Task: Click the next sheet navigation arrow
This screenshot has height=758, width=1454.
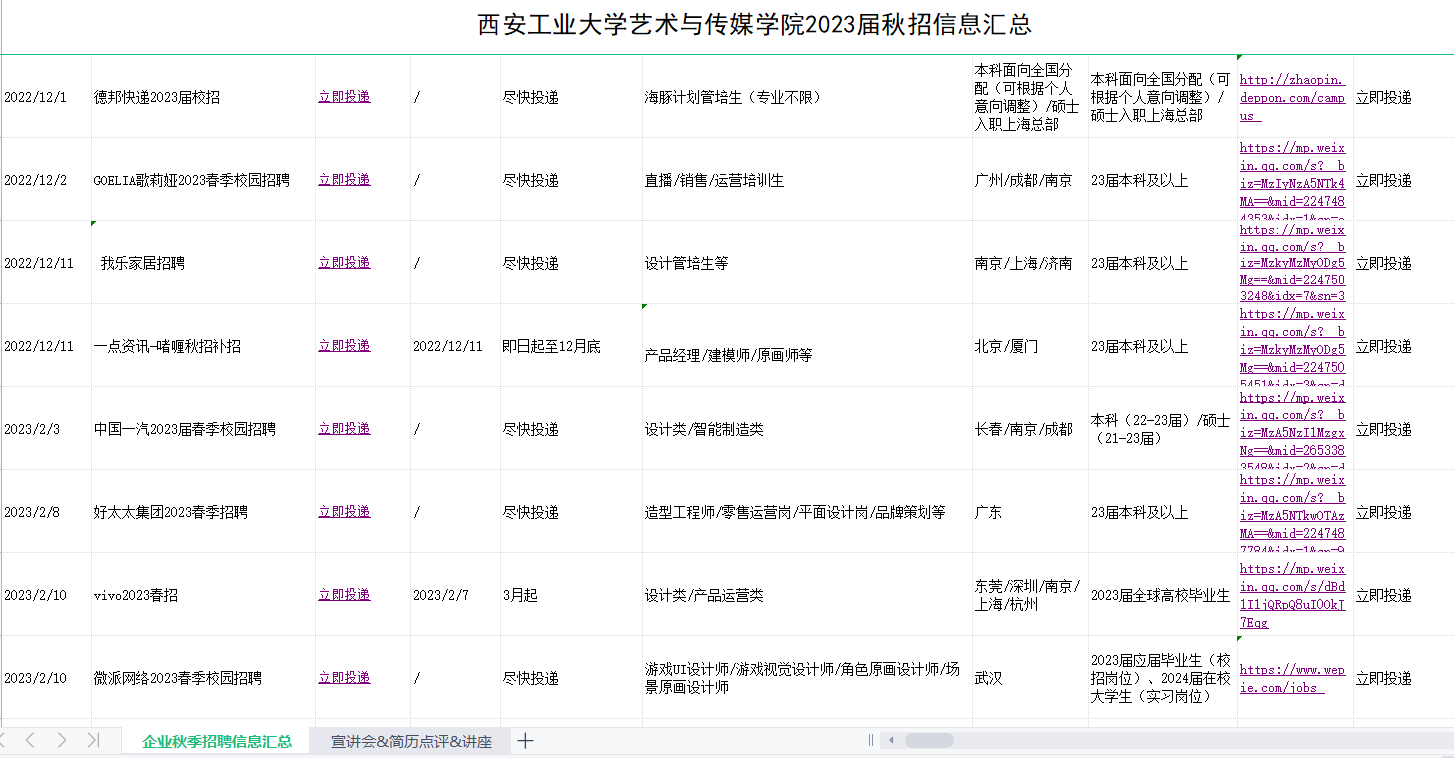Action: point(62,740)
